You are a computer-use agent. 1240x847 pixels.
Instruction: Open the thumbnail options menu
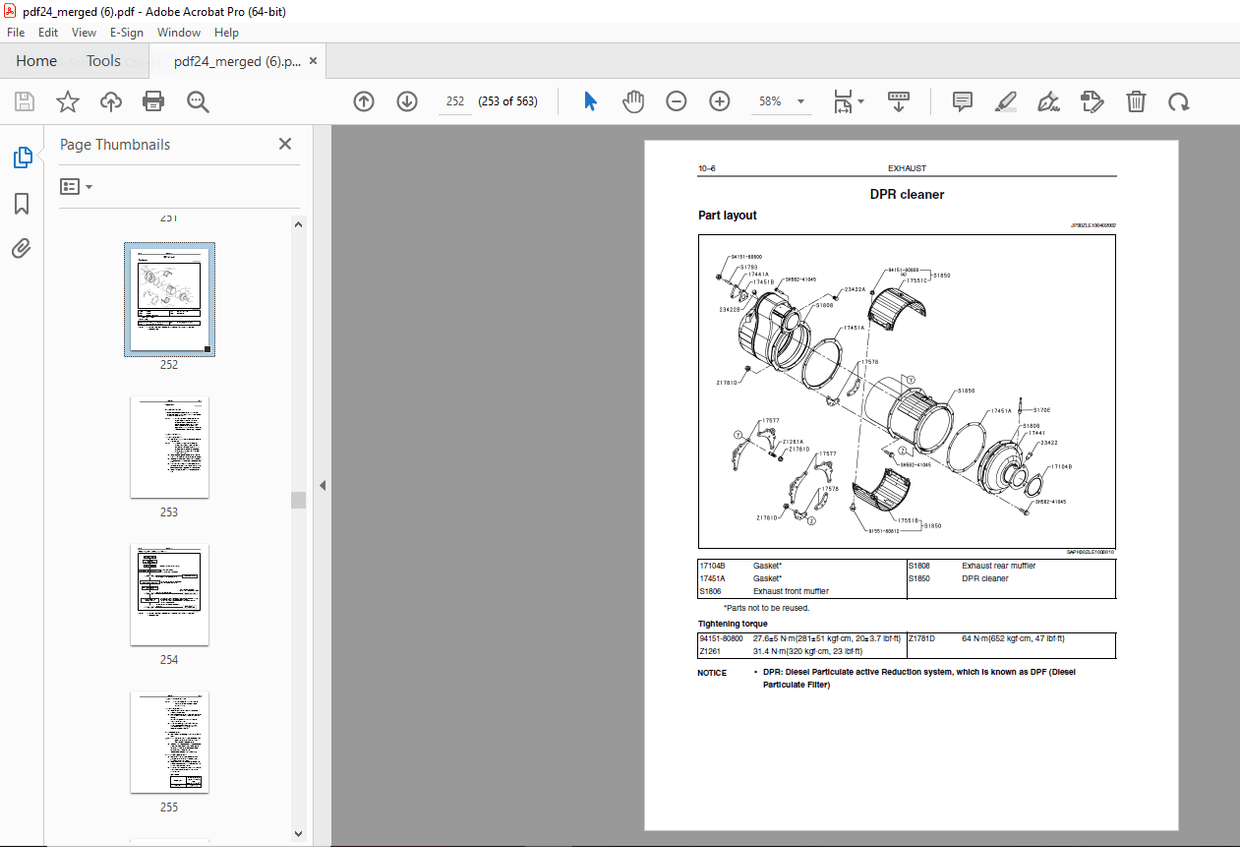pos(75,186)
